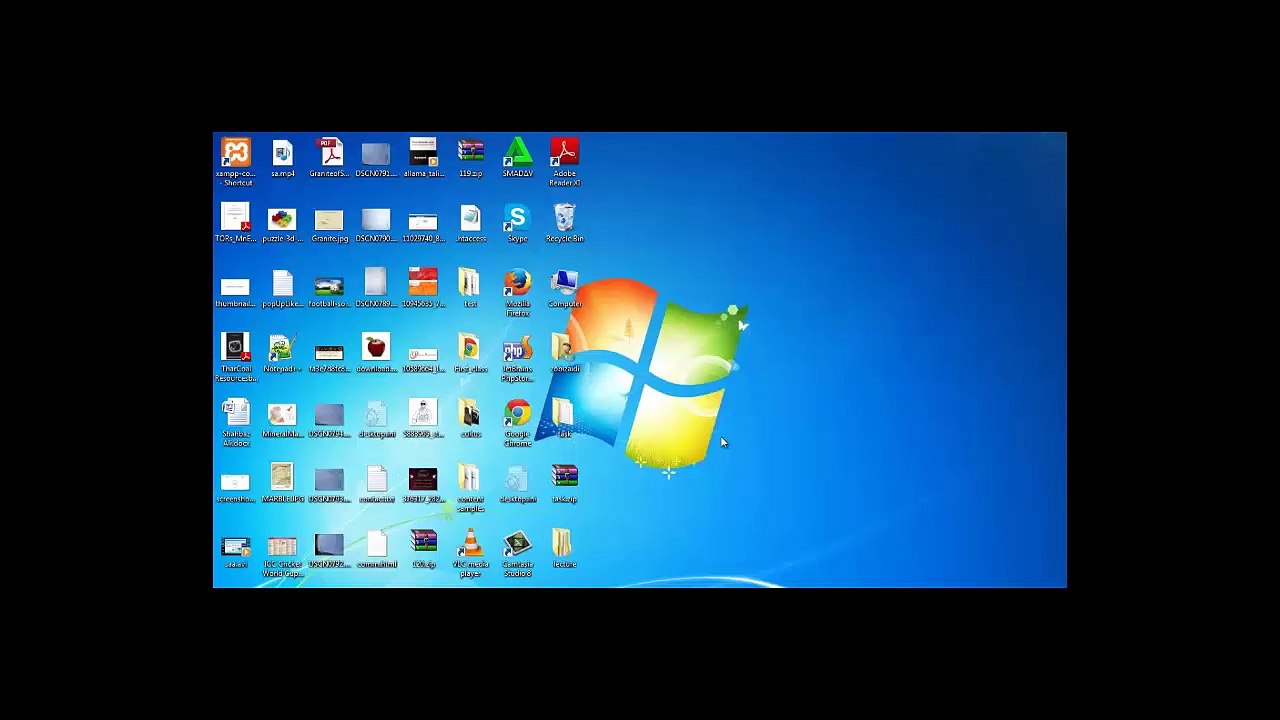This screenshot has height=720, width=1280.
Task: Select the thumbnail image file
Action: [235, 286]
